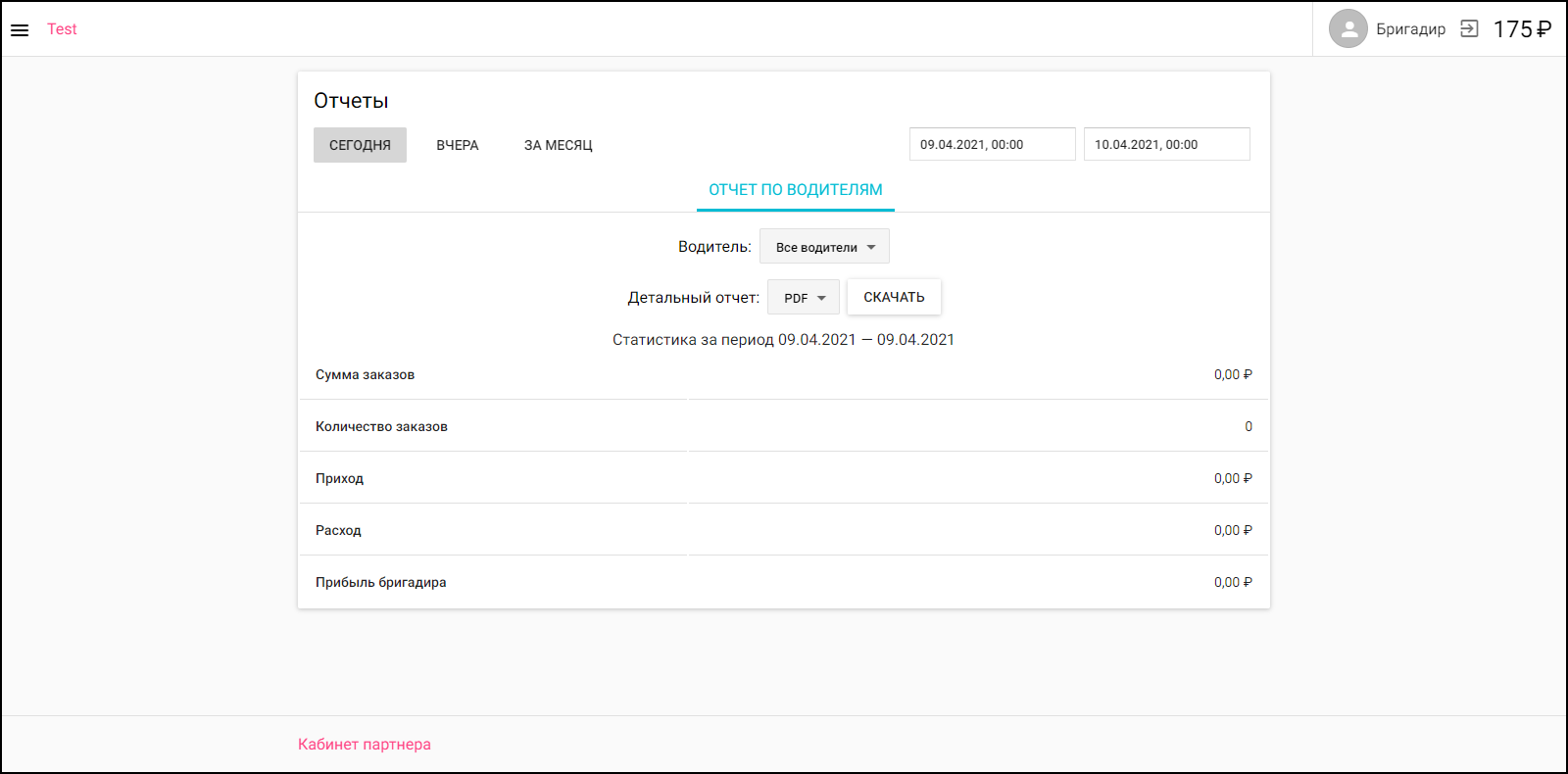Image resolution: width=1568 pixels, height=774 pixels.
Task: Open the Кабинет партнера footer link
Action: [365, 745]
